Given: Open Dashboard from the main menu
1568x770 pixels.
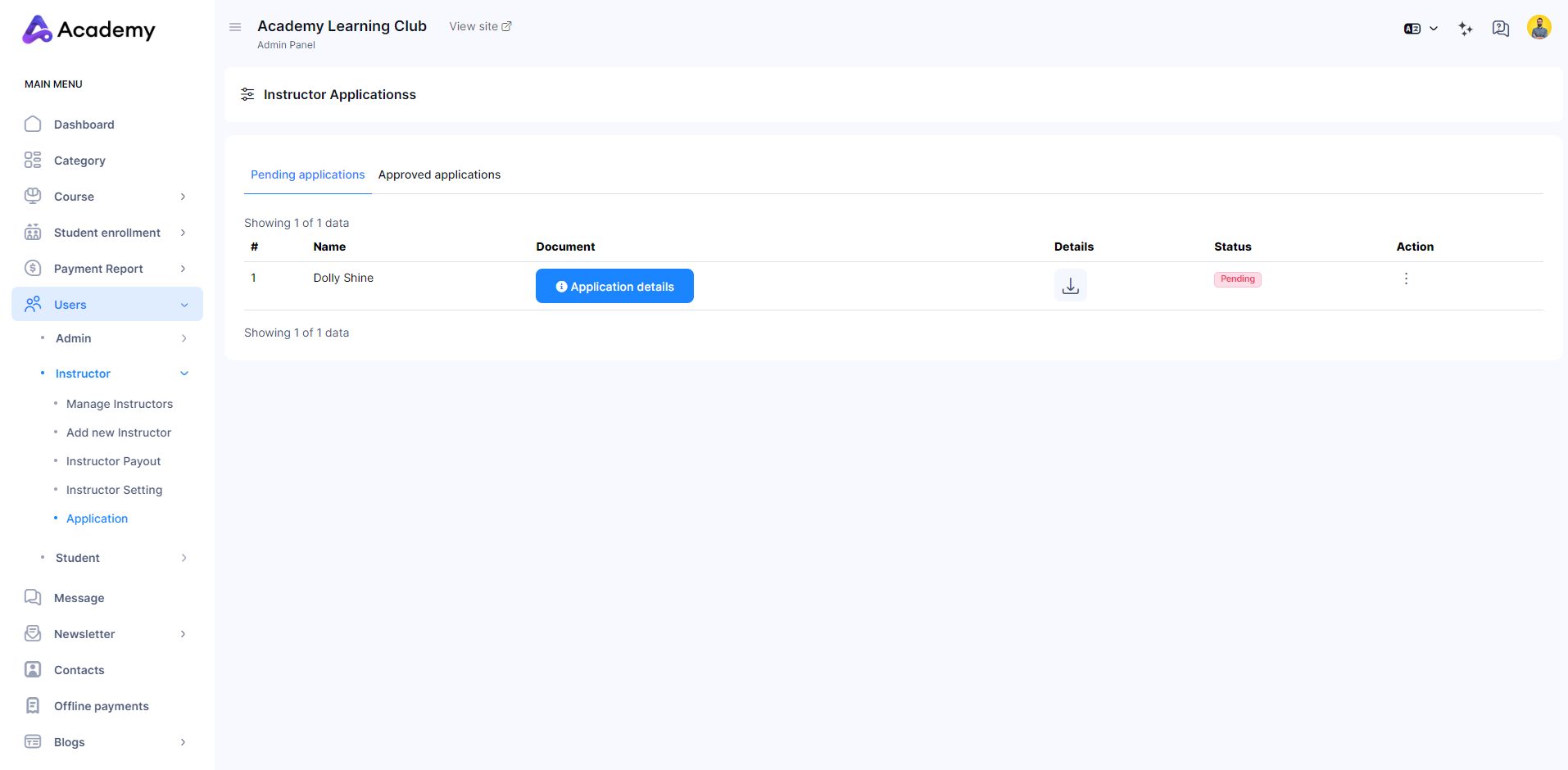Looking at the screenshot, I should 84,125.
